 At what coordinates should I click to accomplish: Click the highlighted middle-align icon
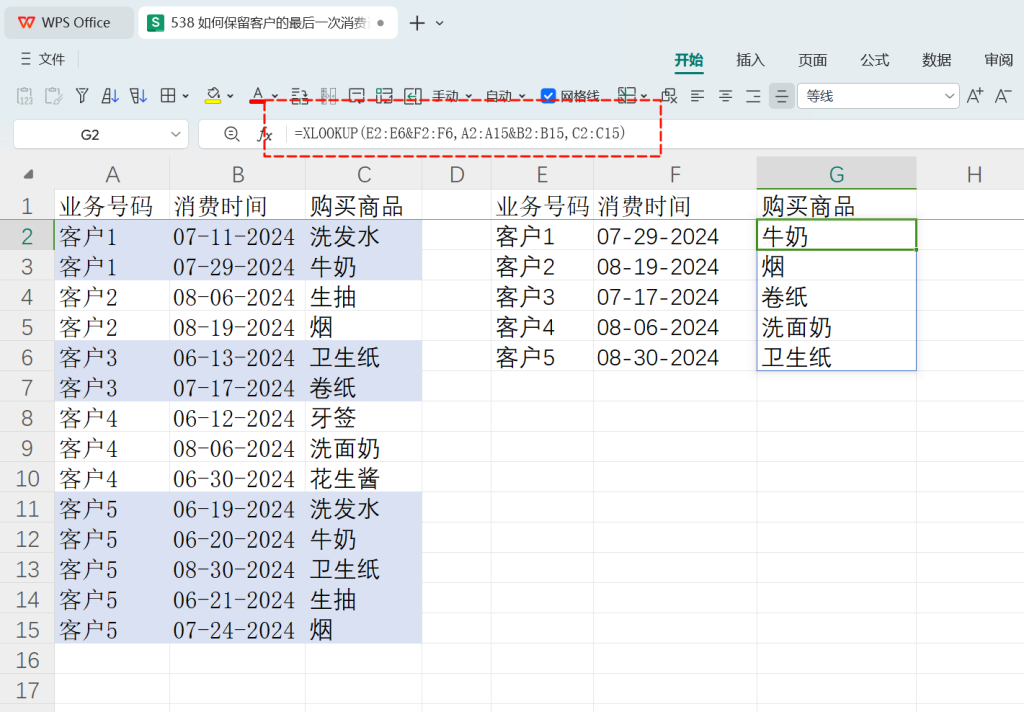pos(782,96)
